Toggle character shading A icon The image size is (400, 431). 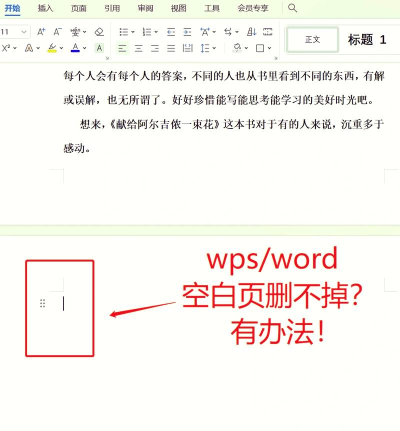pos(99,48)
